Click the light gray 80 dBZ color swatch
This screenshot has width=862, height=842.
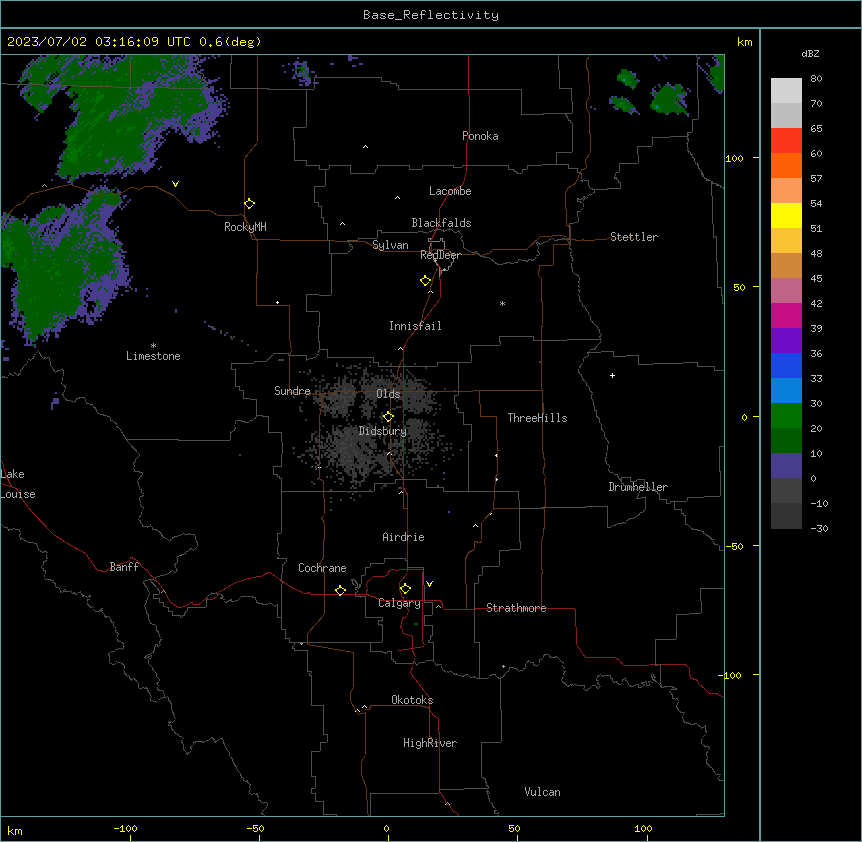coord(786,91)
